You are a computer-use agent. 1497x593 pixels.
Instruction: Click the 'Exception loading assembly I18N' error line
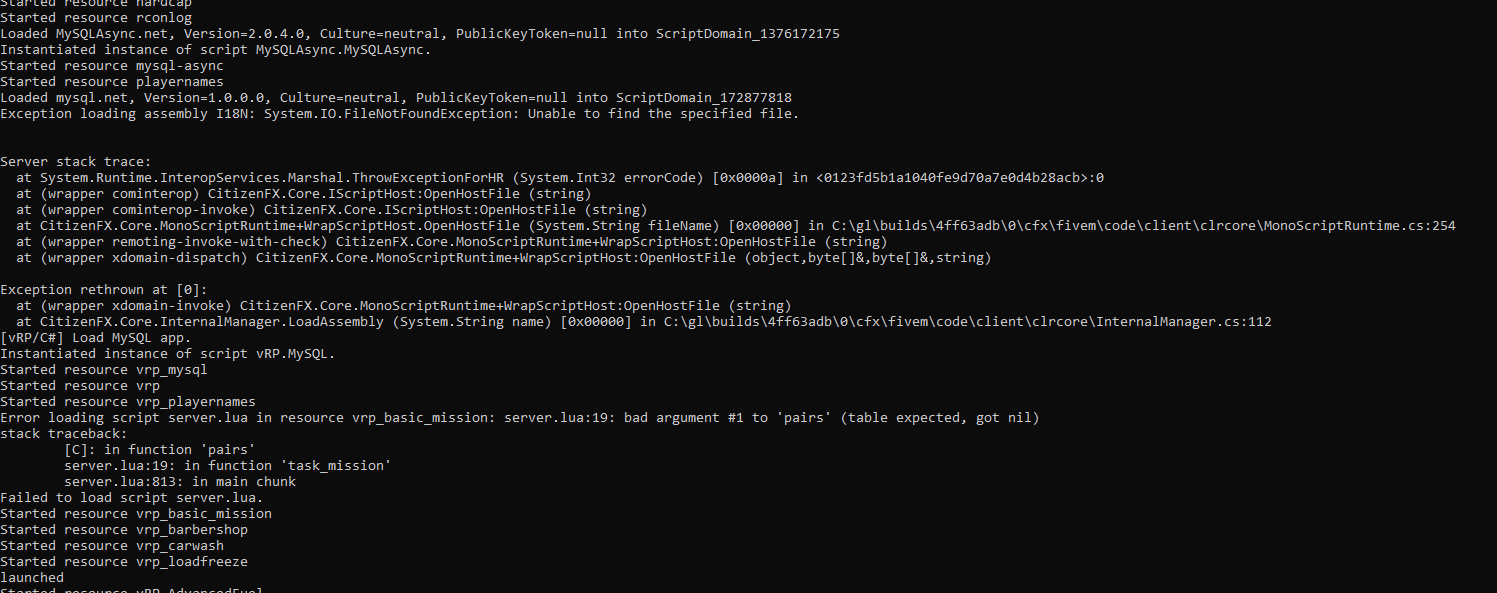point(400,113)
